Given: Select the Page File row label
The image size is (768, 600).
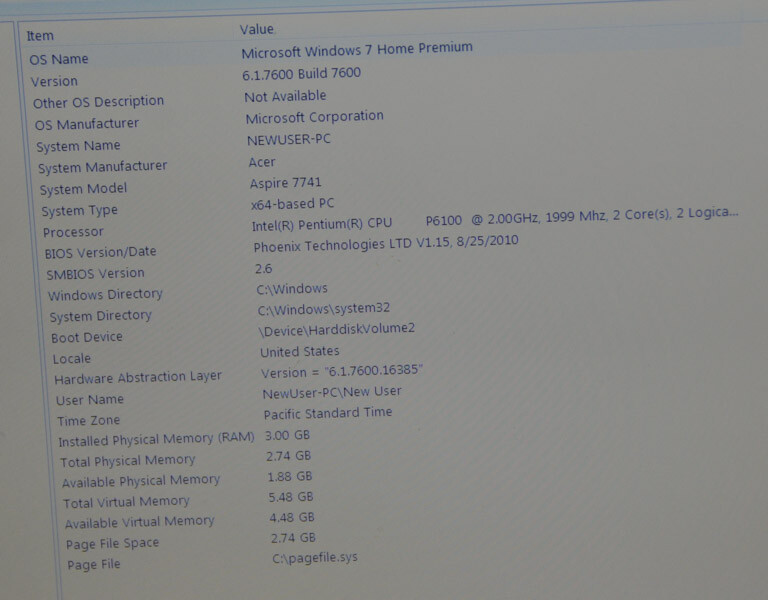Looking at the screenshot, I should (x=94, y=564).
